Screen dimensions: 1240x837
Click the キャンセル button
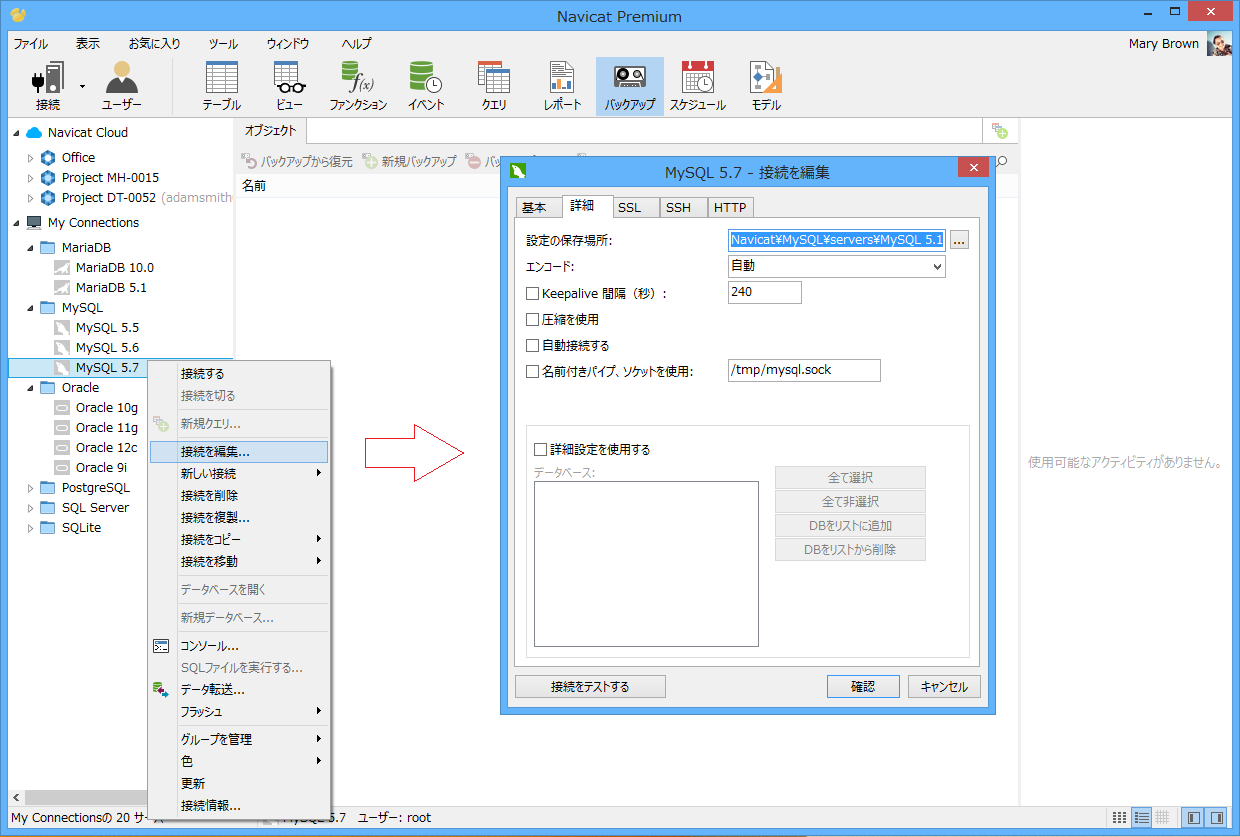(944, 687)
